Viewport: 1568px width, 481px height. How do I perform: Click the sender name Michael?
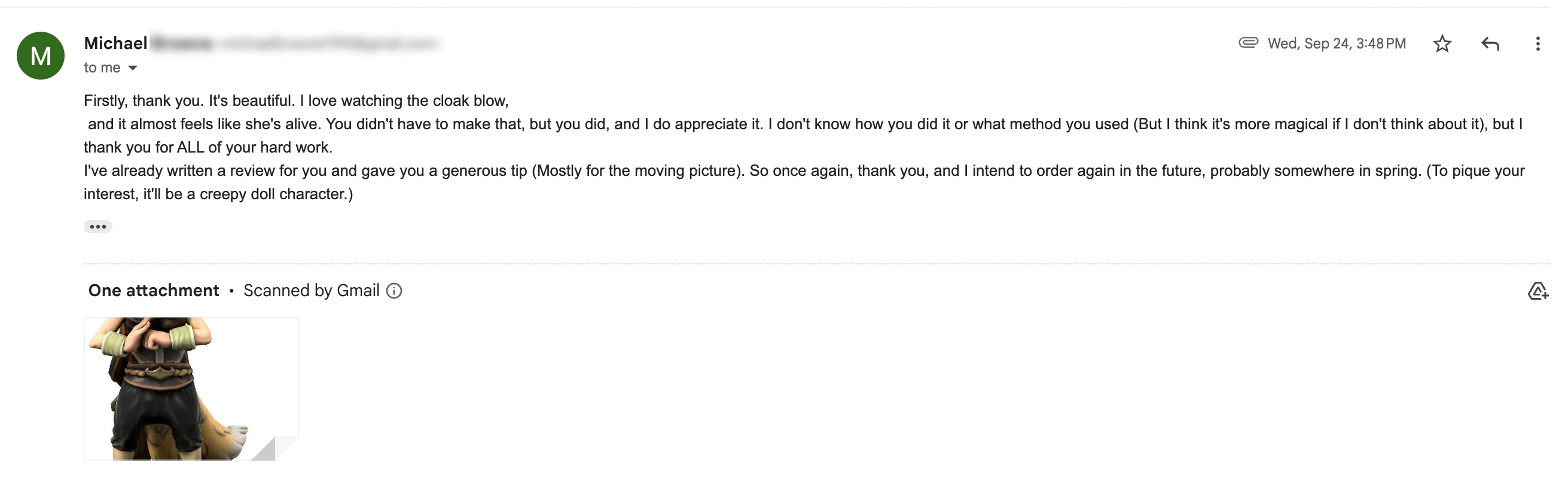point(115,43)
